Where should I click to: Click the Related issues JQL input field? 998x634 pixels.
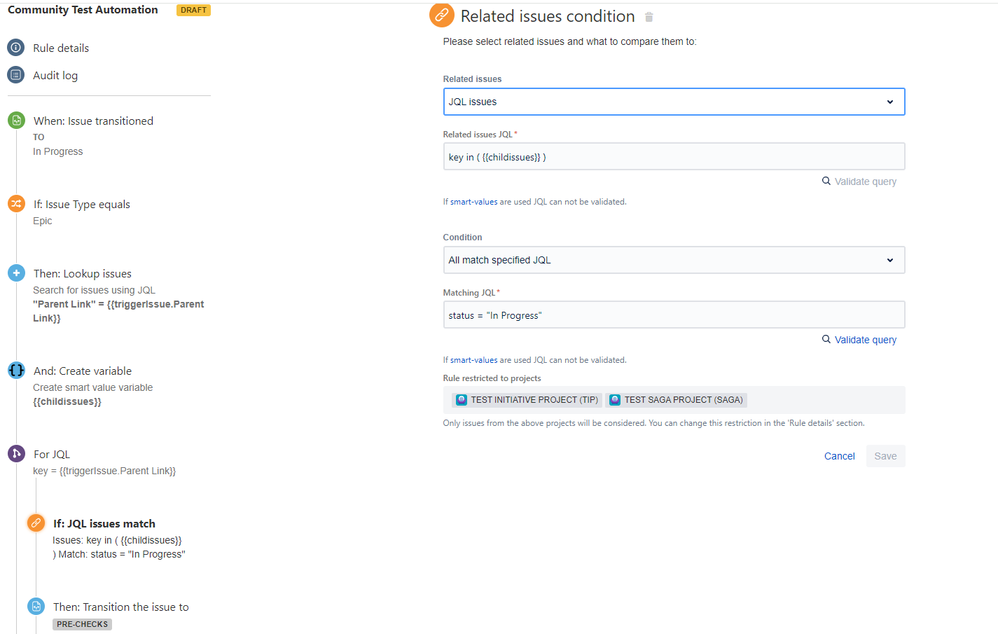pyautogui.click(x=674, y=157)
